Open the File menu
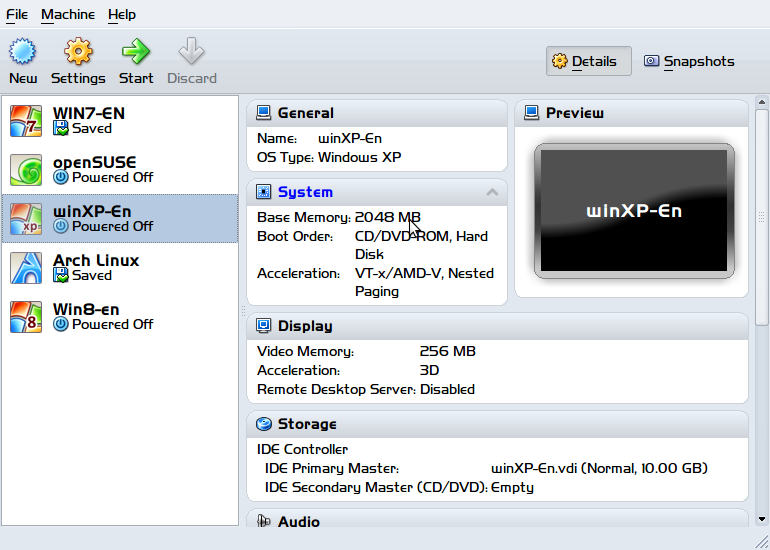 click(x=17, y=15)
